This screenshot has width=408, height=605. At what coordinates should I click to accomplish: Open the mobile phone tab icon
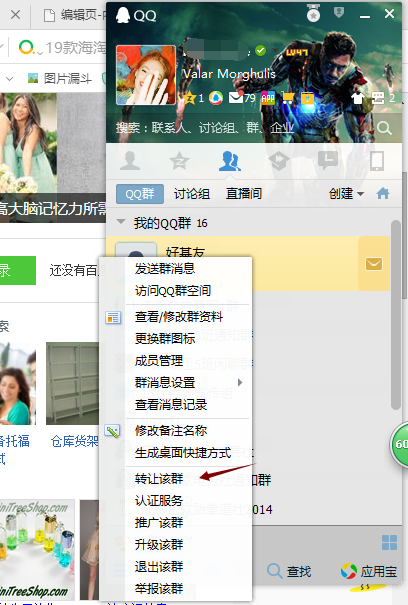click(377, 161)
